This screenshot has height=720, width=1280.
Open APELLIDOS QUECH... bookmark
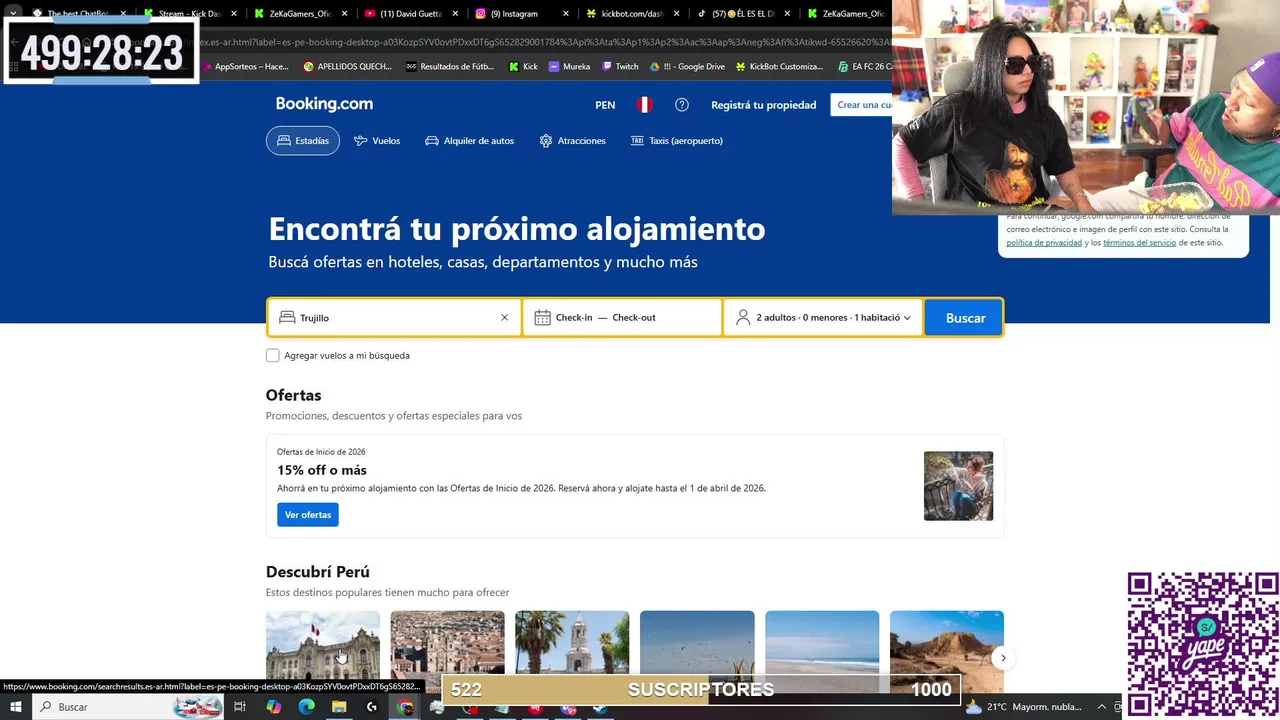(x=348, y=67)
